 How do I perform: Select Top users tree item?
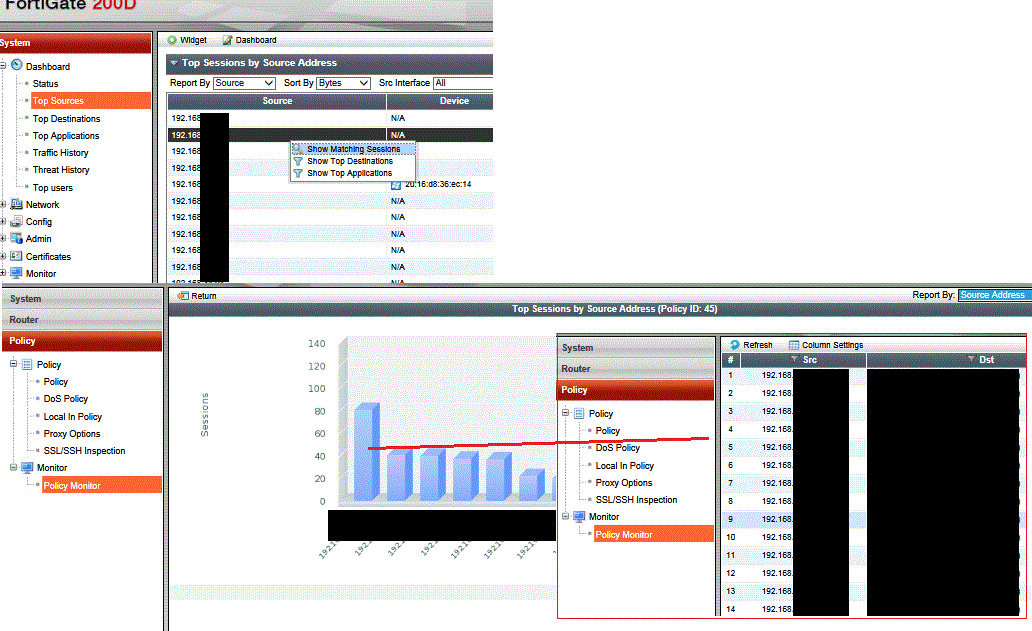pyautogui.click(x=53, y=188)
